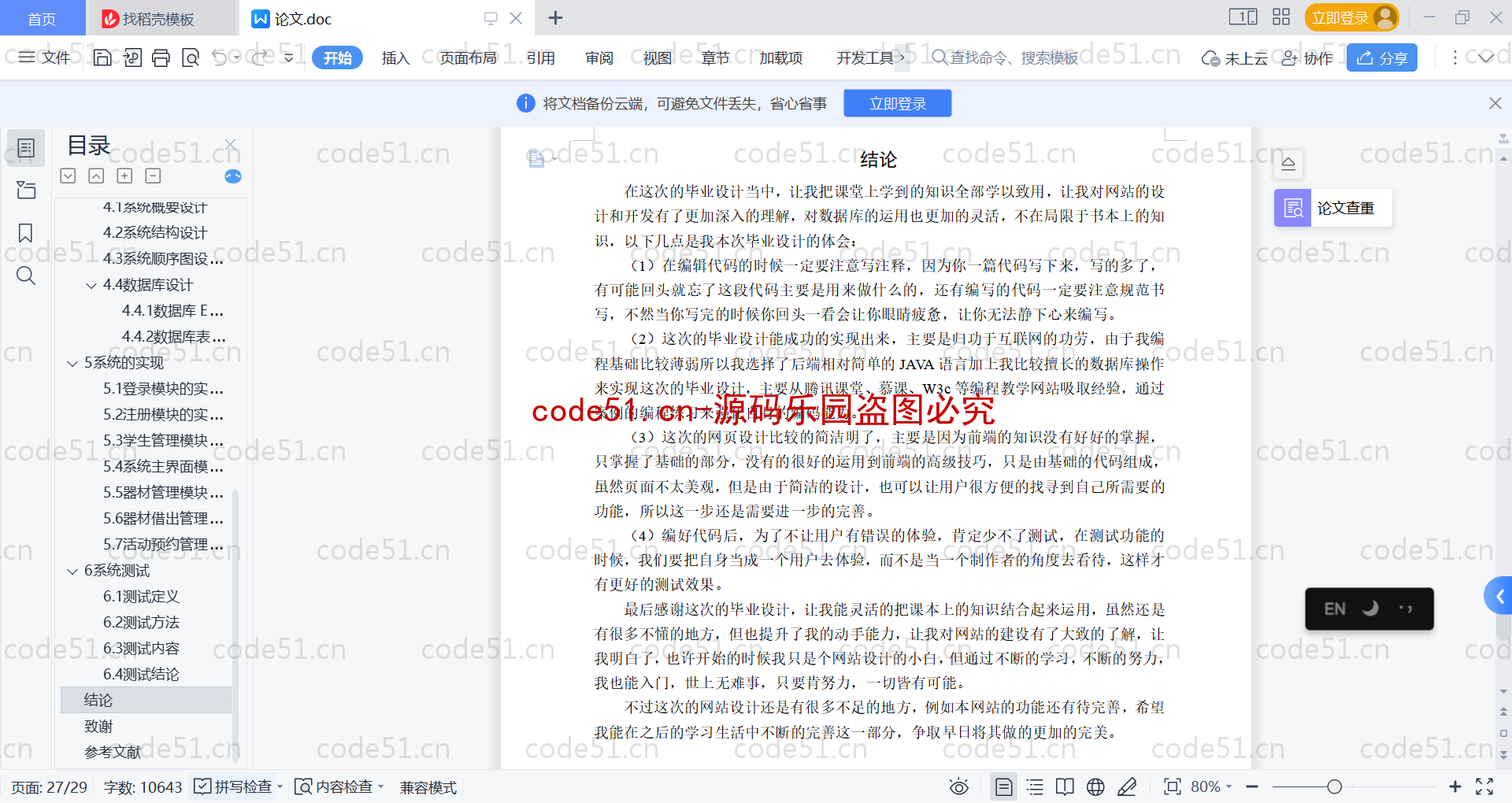Dismiss the cloud backup banner
1512x803 pixels.
tap(1495, 103)
